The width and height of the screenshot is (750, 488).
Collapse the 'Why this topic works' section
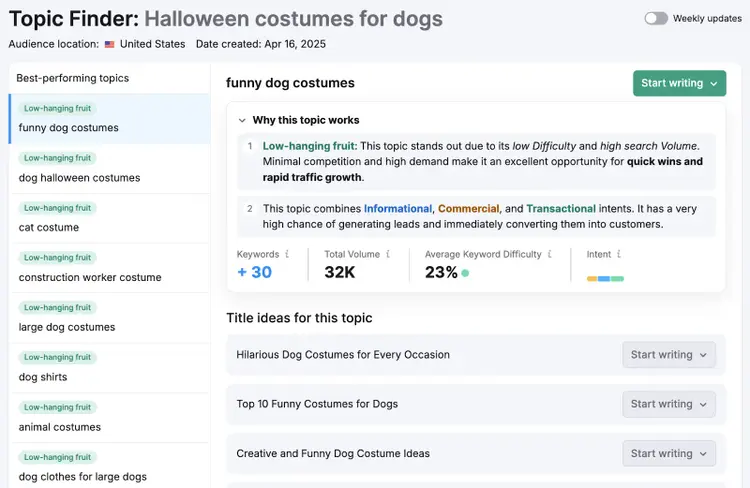tap(242, 120)
